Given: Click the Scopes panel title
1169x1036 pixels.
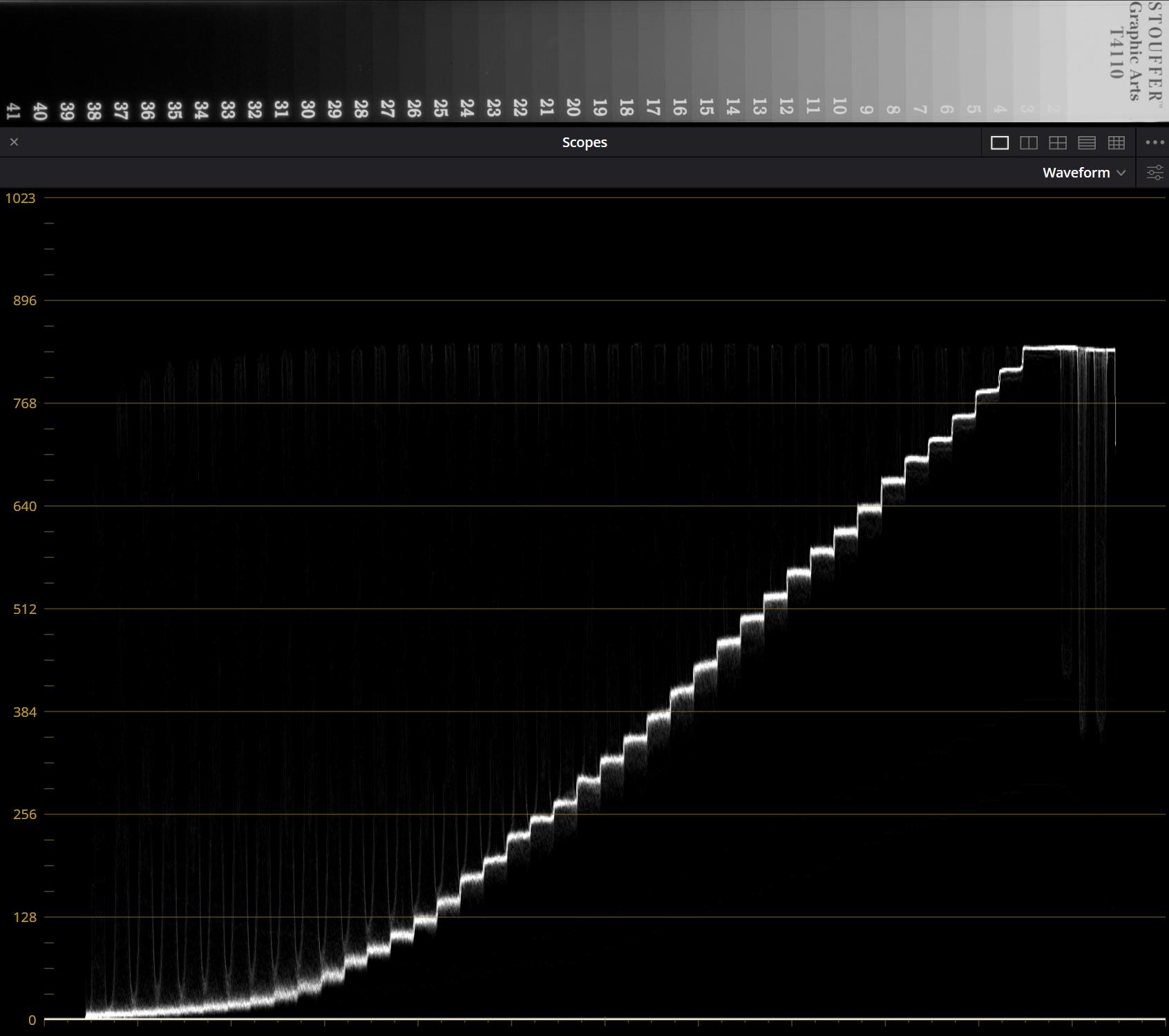Looking at the screenshot, I should (x=584, y=142).
